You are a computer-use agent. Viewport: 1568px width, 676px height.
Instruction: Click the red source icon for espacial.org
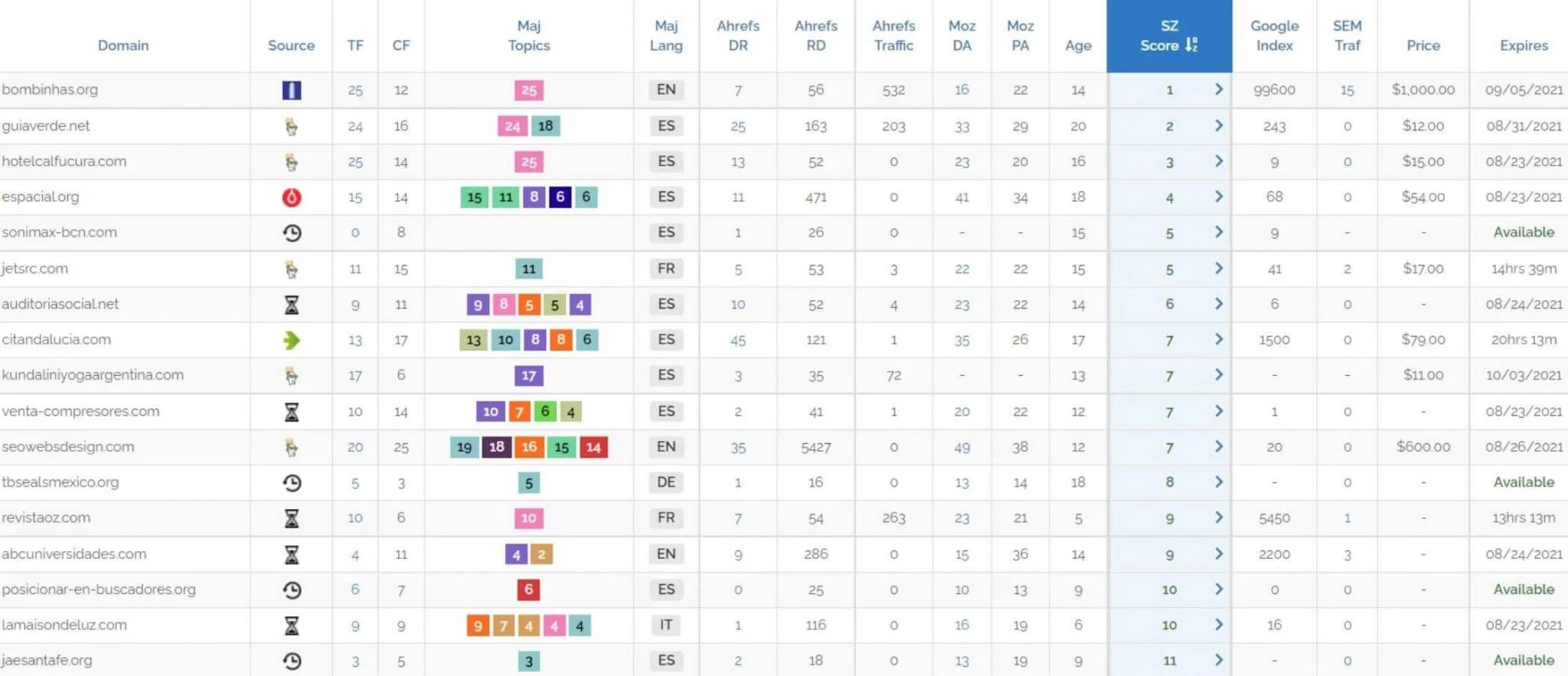tap(291, 198)
